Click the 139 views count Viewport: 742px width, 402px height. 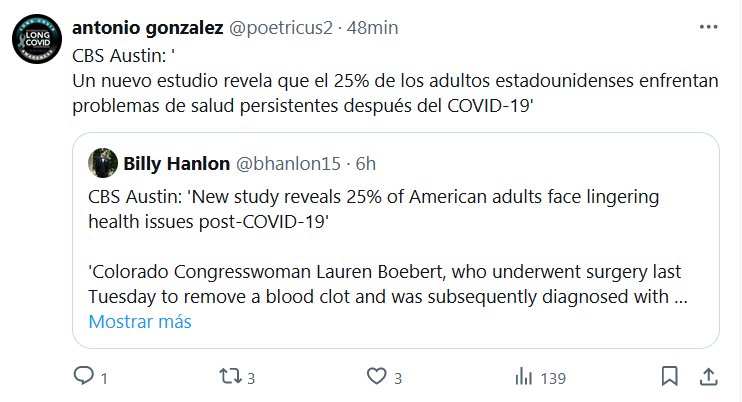[553, 378]
